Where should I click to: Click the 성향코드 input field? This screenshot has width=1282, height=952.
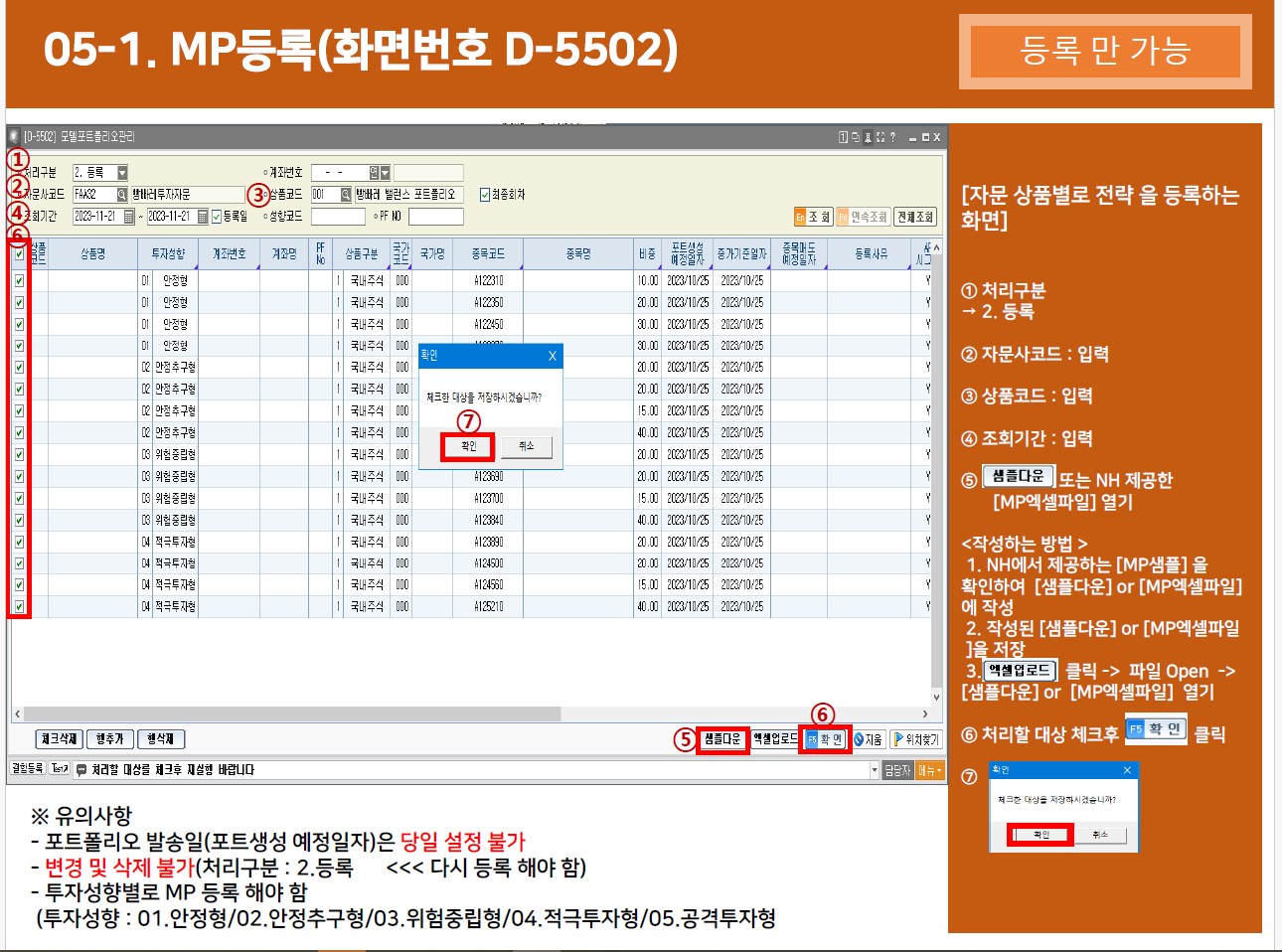[338, 217]
